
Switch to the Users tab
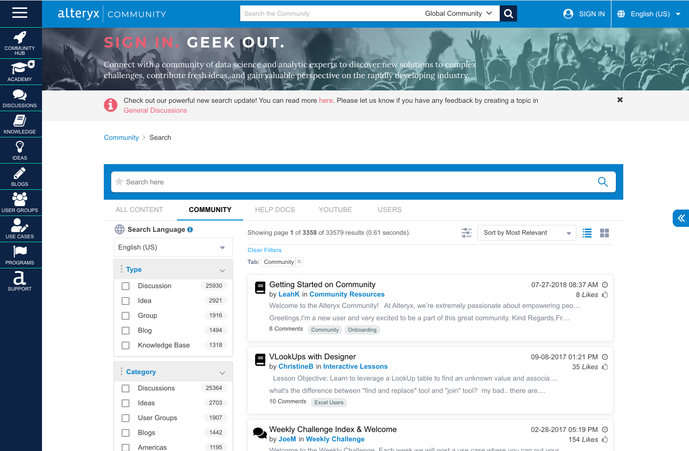(x=390, y=210)
